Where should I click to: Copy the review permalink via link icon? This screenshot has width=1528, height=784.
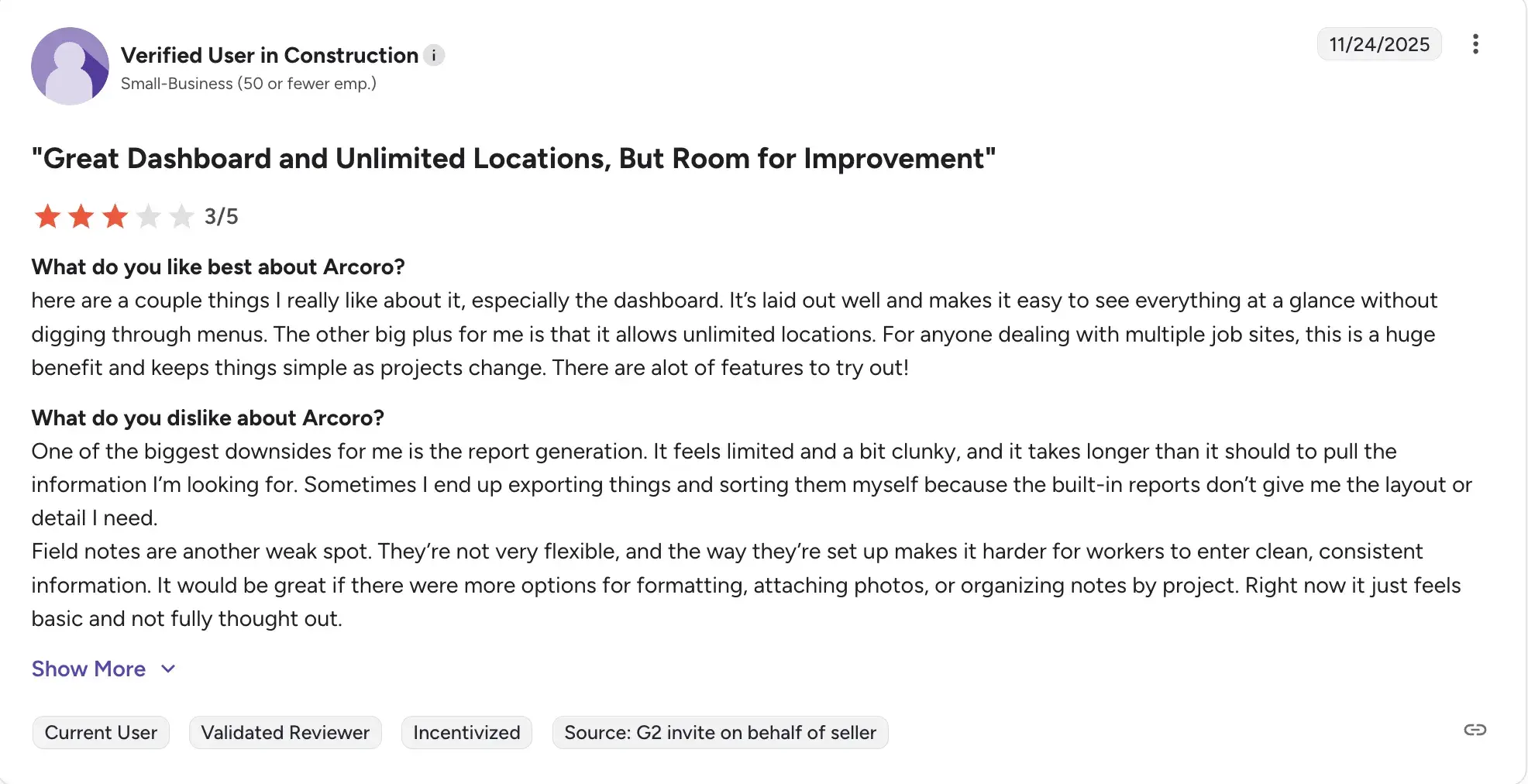click(1475, 730)
